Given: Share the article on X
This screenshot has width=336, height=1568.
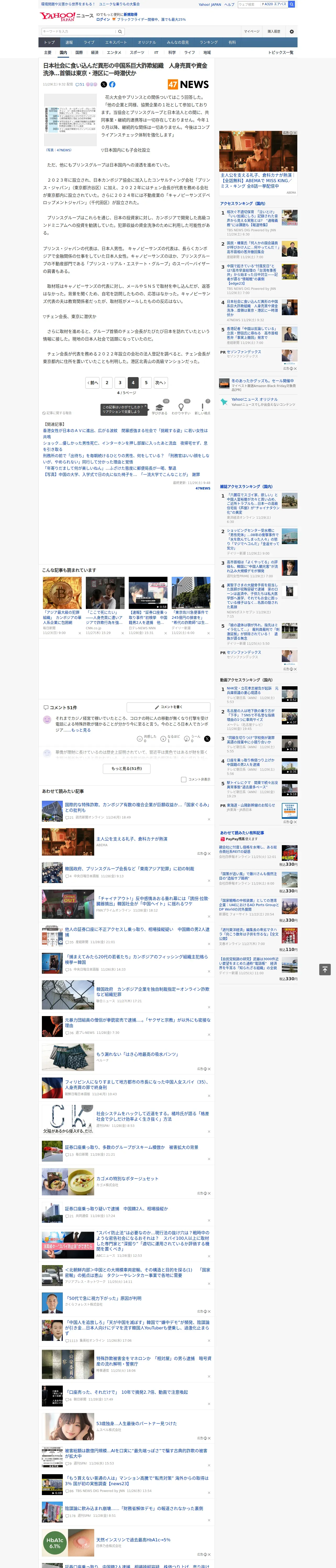Looking at the screenshot, I should (x=104, y=85).
